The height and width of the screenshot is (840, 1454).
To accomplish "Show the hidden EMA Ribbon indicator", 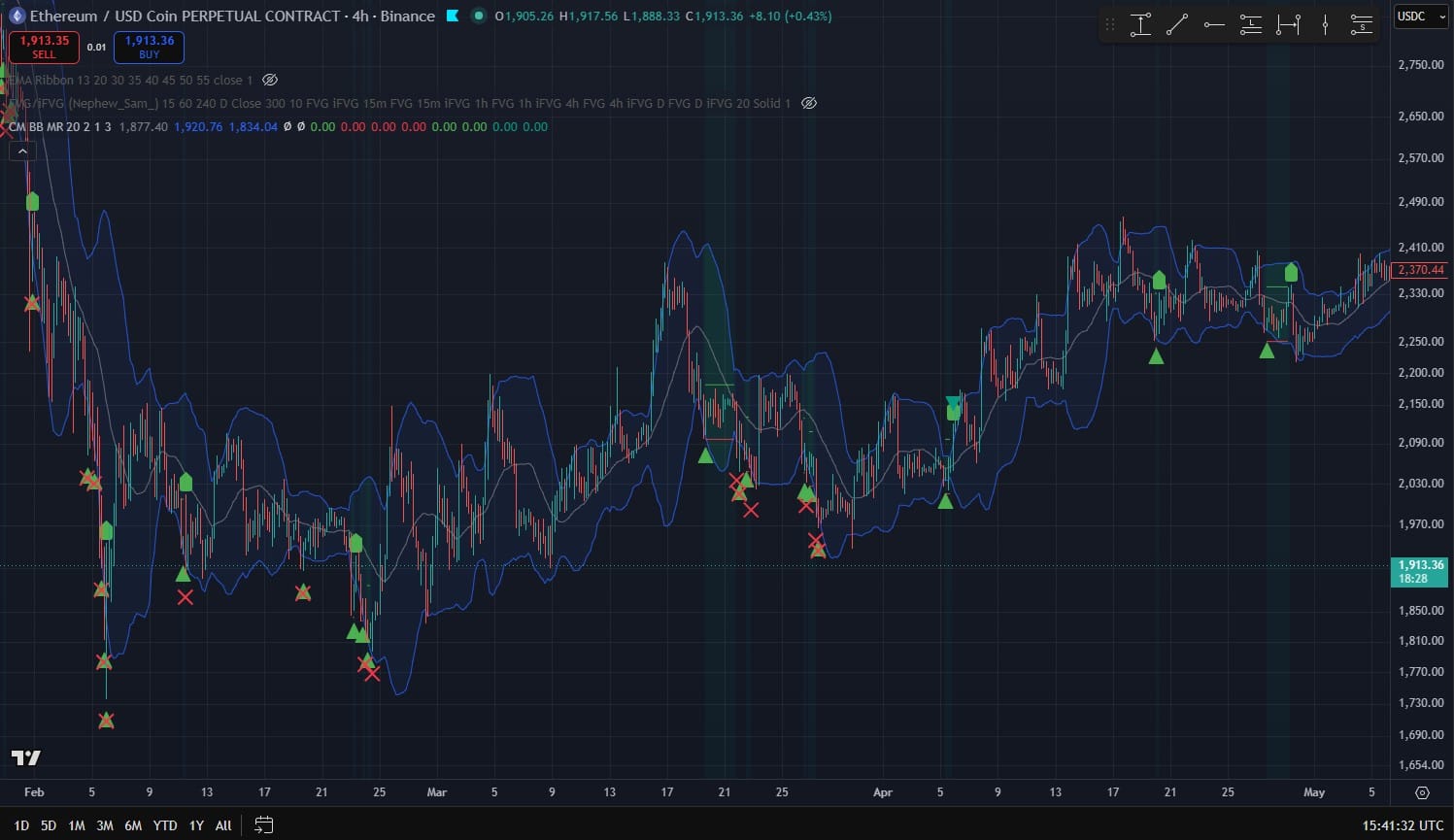I will pos(271,80).
